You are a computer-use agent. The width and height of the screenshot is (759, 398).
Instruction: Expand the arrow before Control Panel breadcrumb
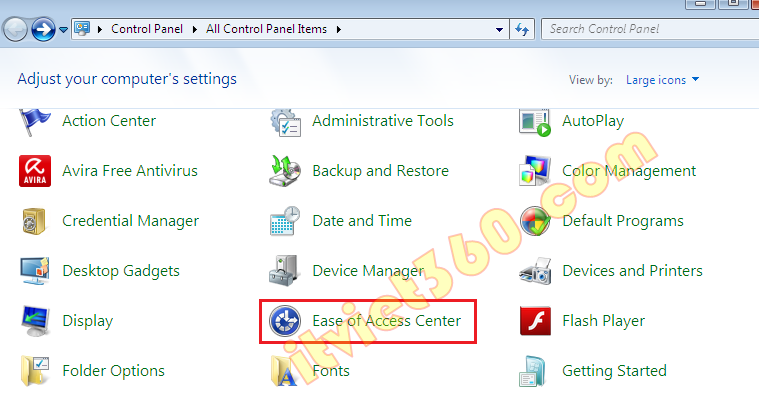coord(100,30)
